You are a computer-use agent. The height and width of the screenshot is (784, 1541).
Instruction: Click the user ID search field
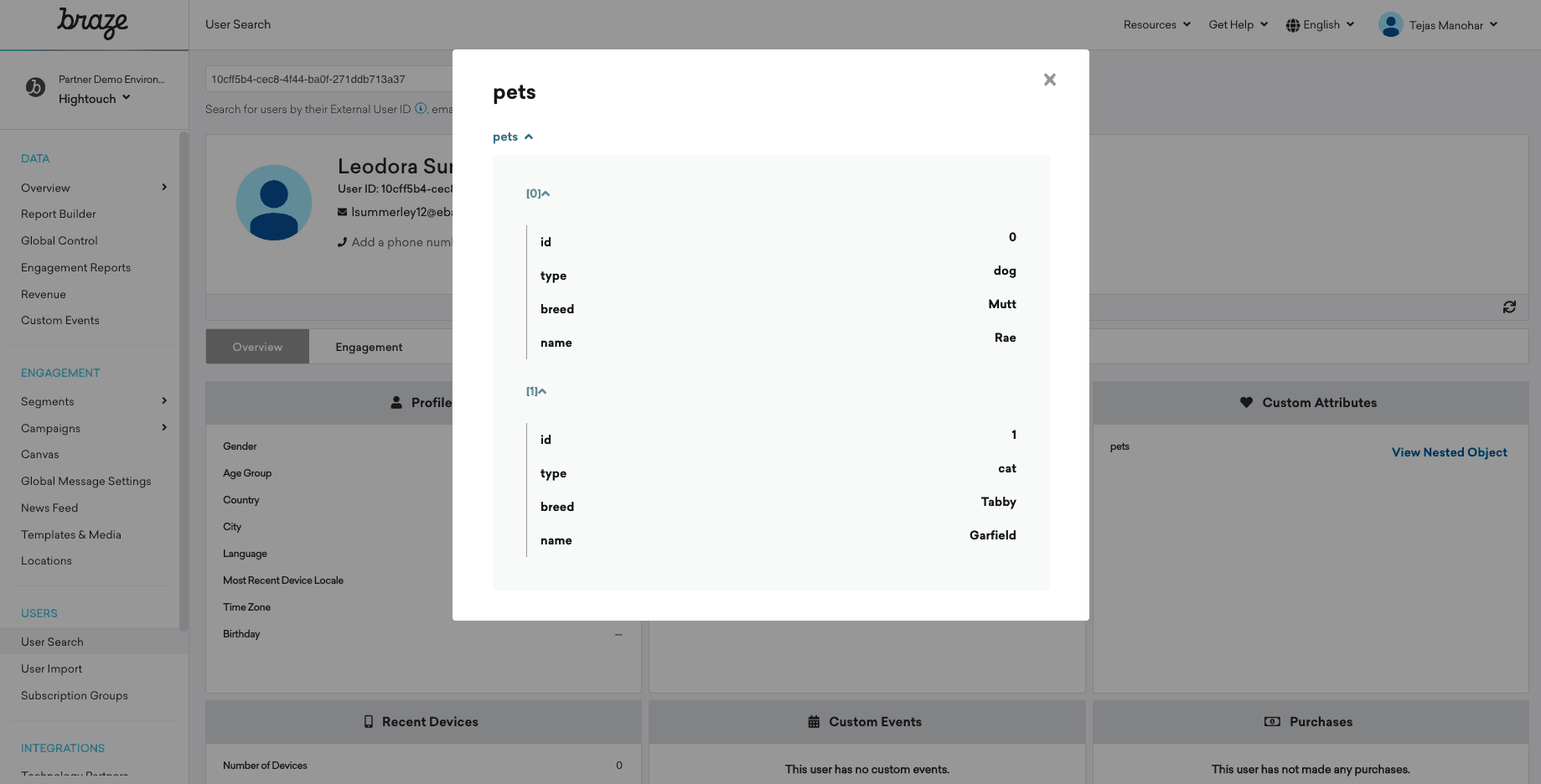coord(328,80)
